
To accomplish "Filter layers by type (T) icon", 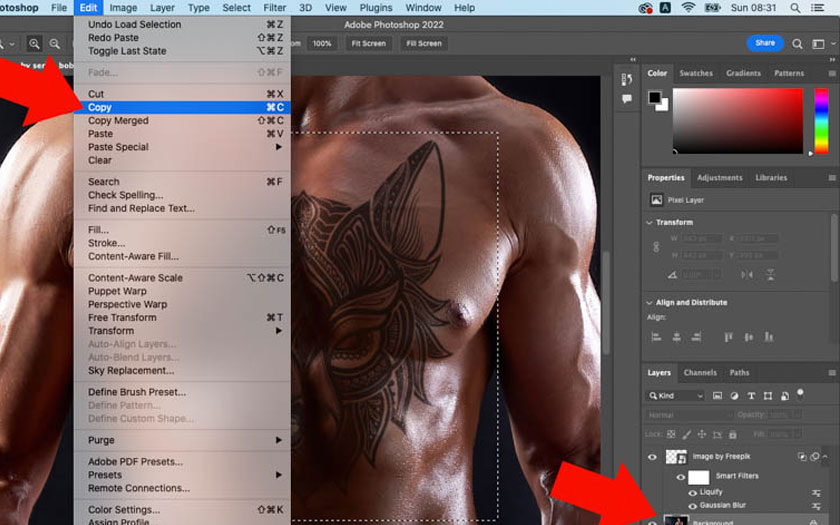I will tap(752, 396).
